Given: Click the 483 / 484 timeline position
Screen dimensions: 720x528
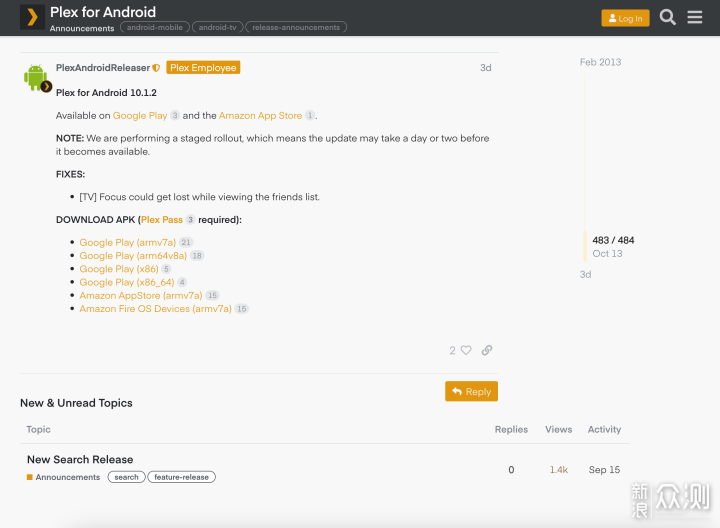Looking at the screenshot, I should (613, 240).
